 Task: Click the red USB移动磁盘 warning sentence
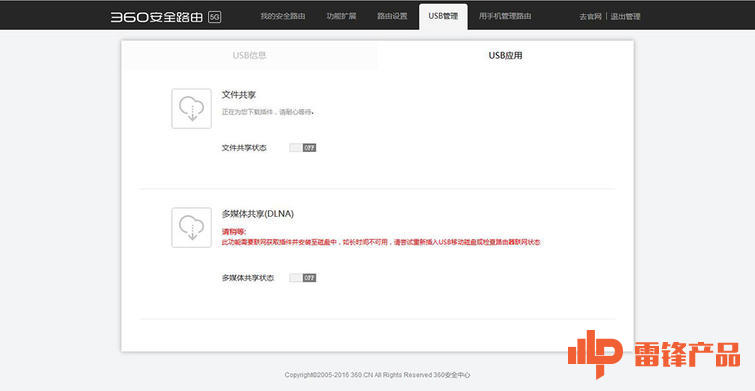coord(381,242)
